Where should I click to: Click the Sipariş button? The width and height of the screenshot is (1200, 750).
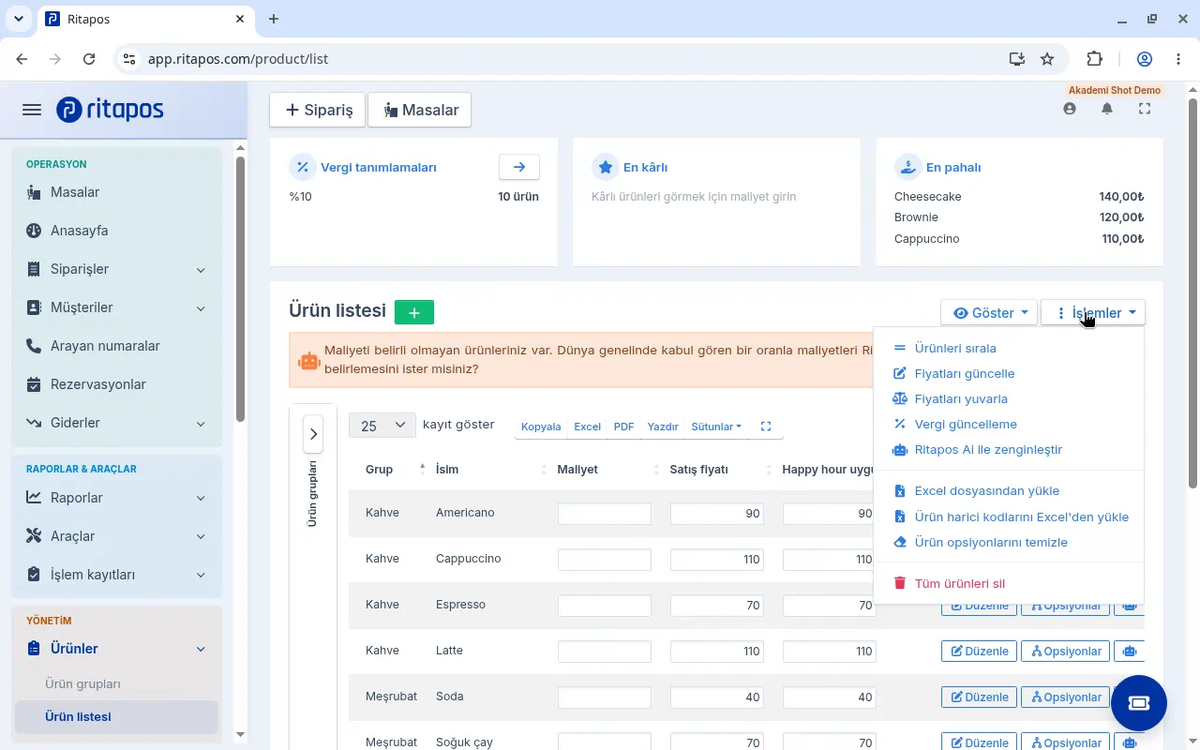click(x=318, y=110)
